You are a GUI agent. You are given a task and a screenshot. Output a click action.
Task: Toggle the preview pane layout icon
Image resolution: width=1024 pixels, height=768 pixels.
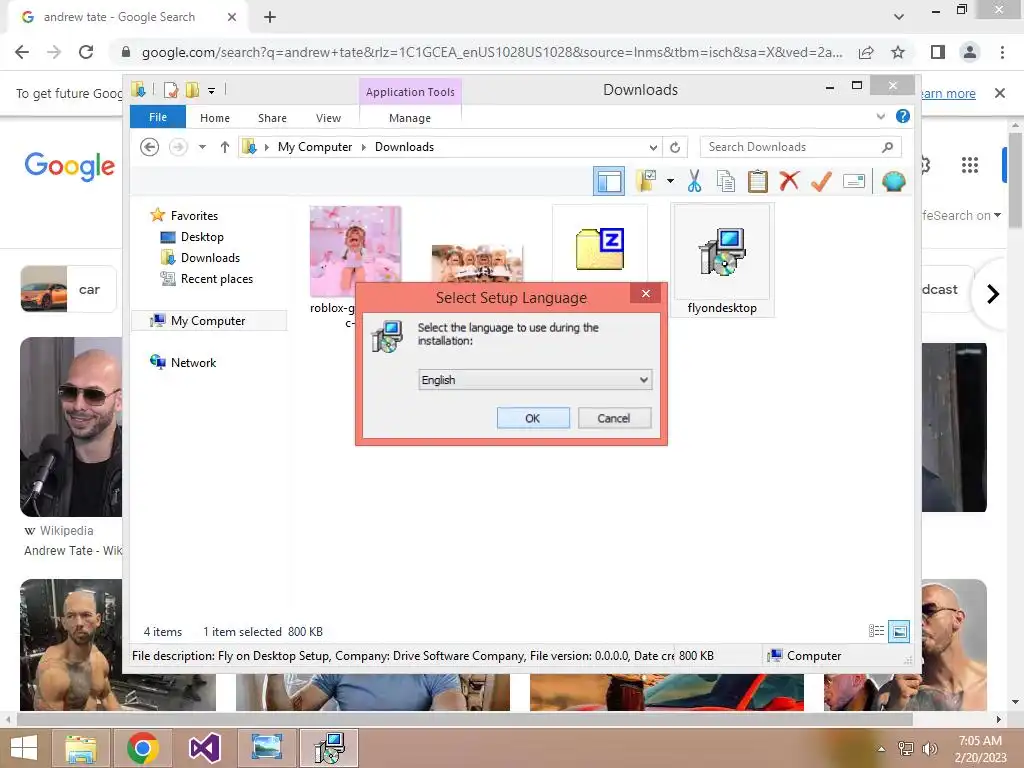(609, 182)
